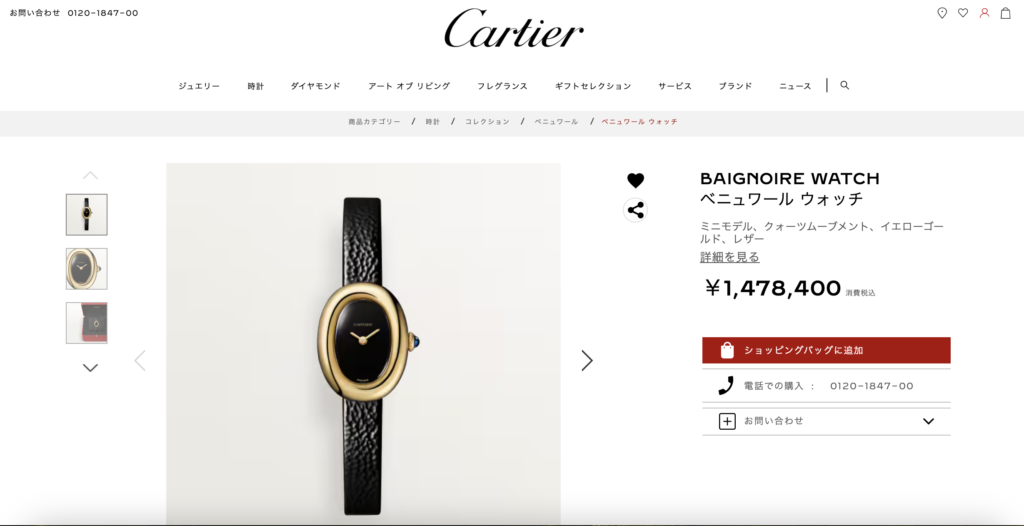The height and width of the screenshot is (526, 1024).
Task: Toggle the black heart favorite for this watch
Action: [x=635, y=180]
